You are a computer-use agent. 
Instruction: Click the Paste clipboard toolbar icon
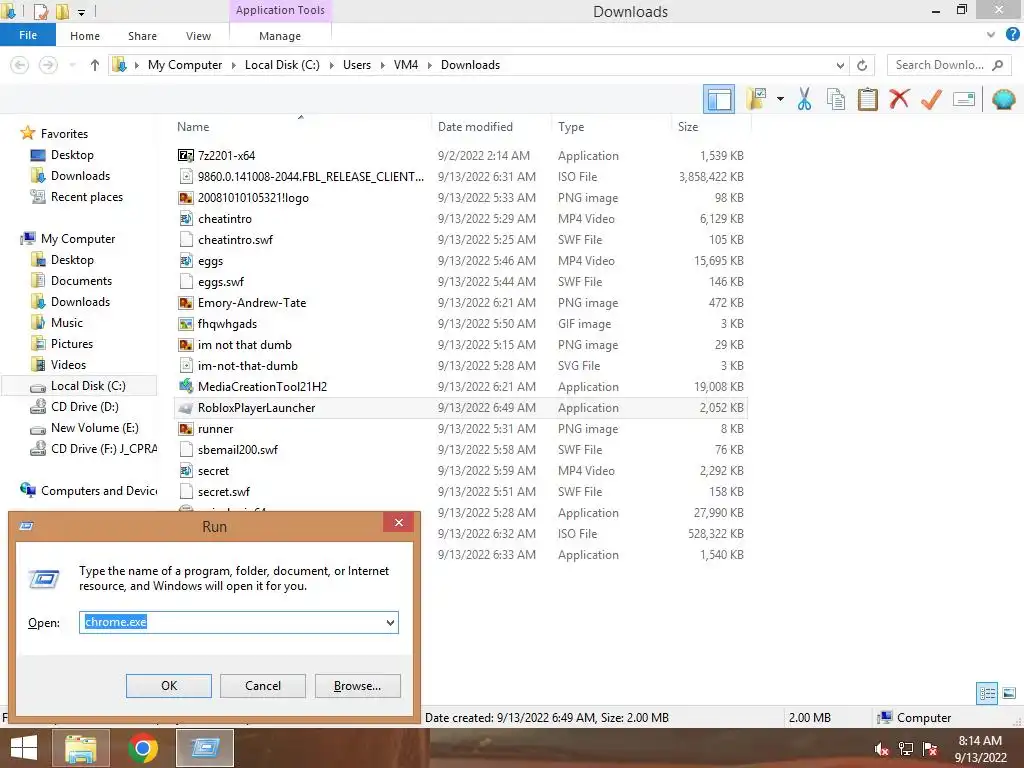(867, 99)
